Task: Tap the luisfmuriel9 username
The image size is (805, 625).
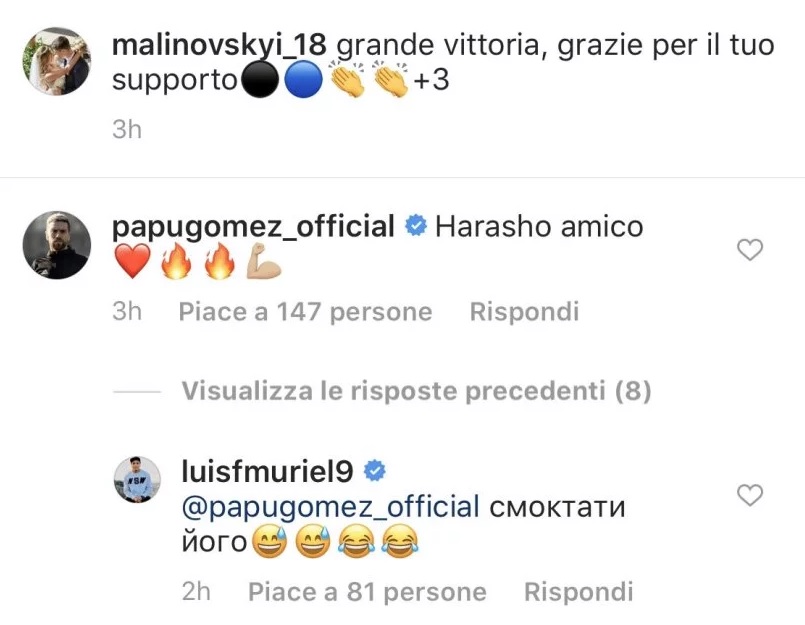Action: pyautogui.click(x=267, y=471)
